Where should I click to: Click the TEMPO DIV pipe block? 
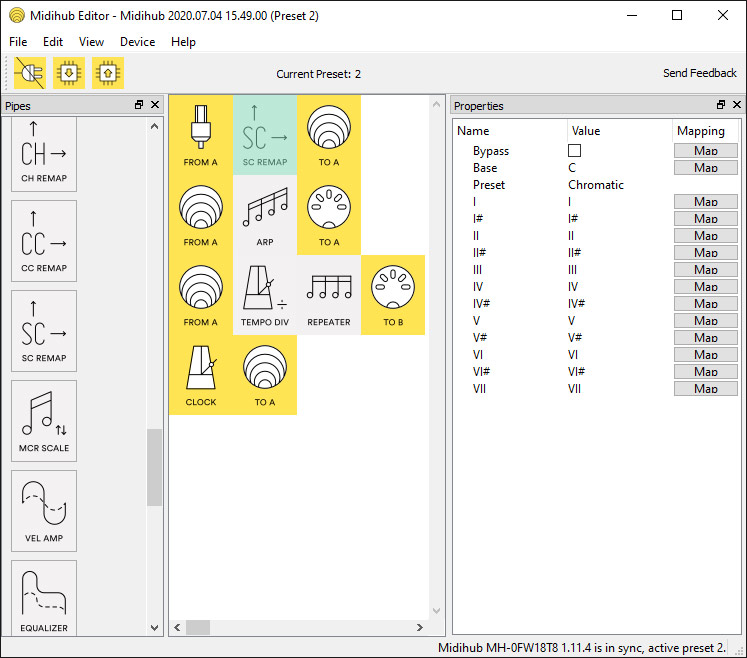click(265, 295)
